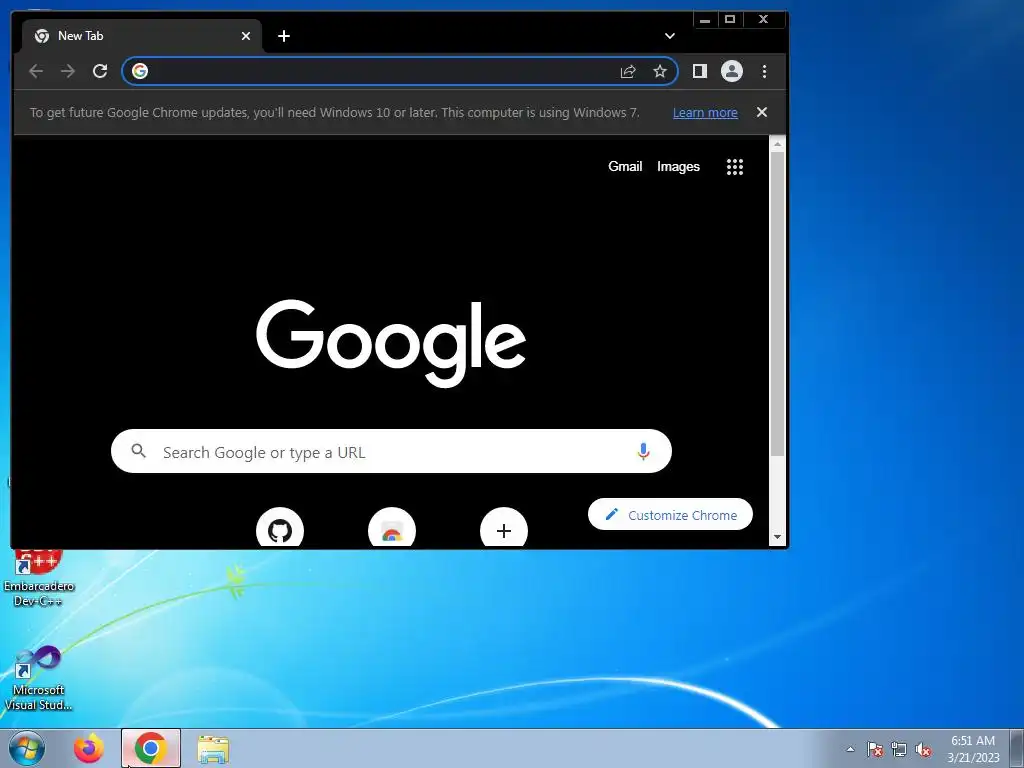Click the forward navigation arrow
This screenshot has height=768, width=1024.
coord(68,71)
